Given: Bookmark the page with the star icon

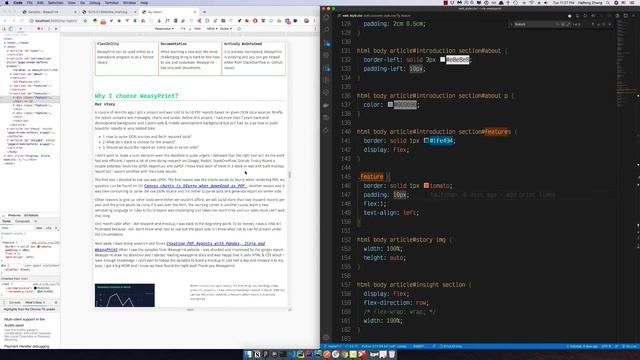Looking at the screenshot, I should [x=85, y=20].
